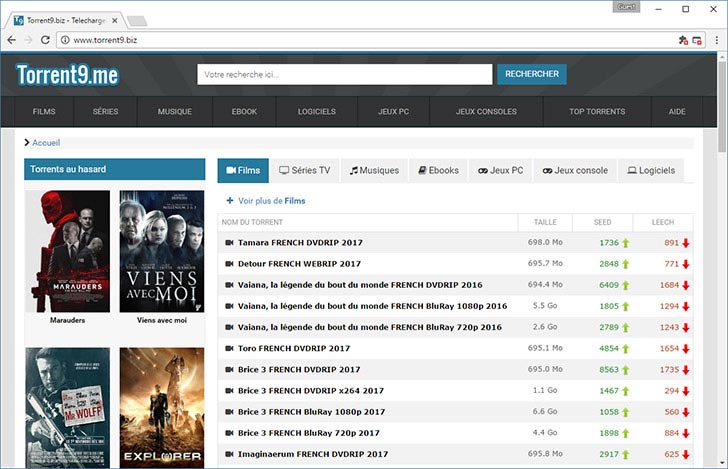The height and width of the screenshot is (469, 728).
Task: Open the AIDE navigation item
Action: [x=677, y=111]
